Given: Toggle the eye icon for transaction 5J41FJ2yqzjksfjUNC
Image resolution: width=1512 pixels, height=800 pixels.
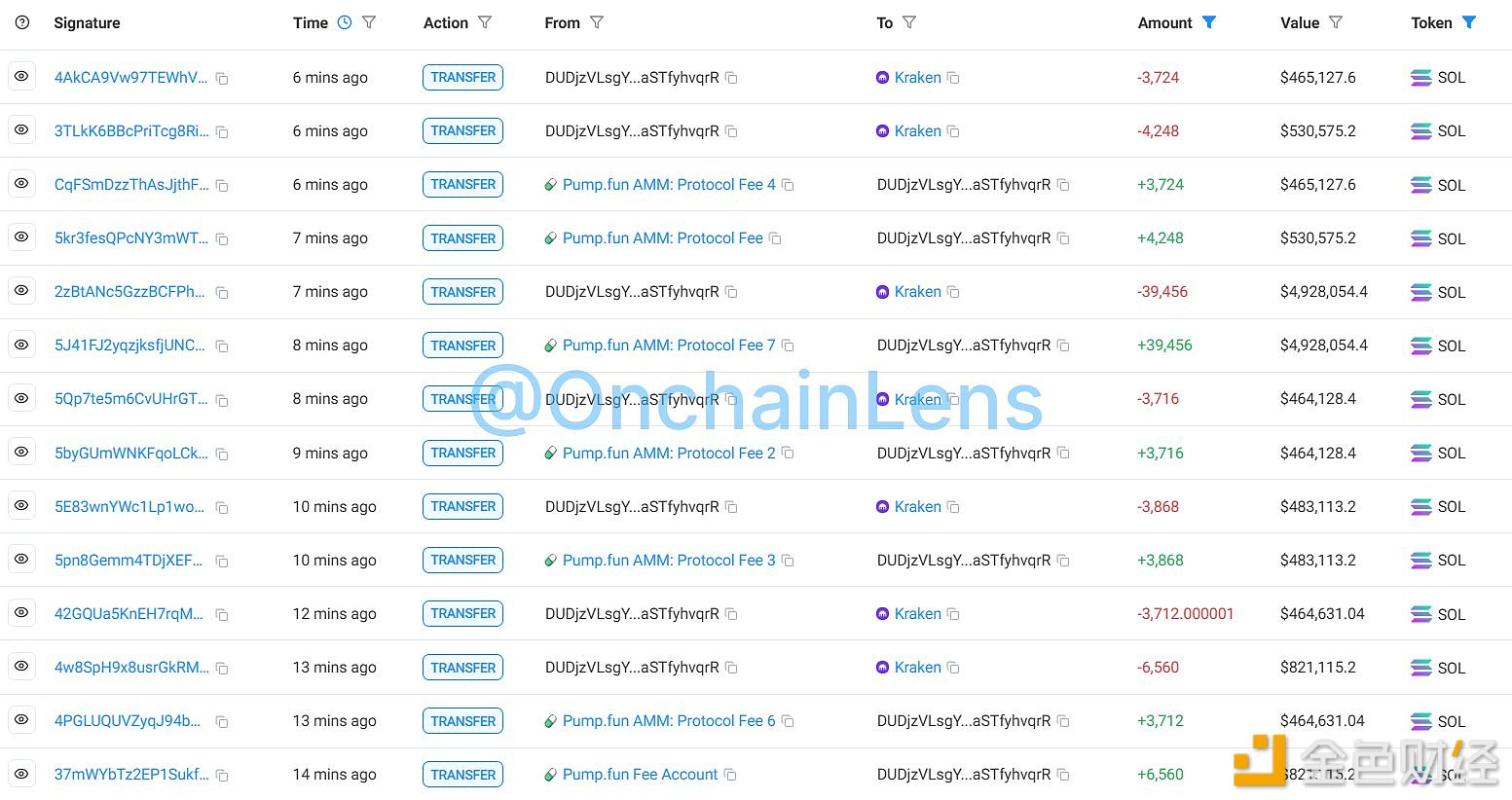Looking at the screenshot, I should (x=21, y=345).
